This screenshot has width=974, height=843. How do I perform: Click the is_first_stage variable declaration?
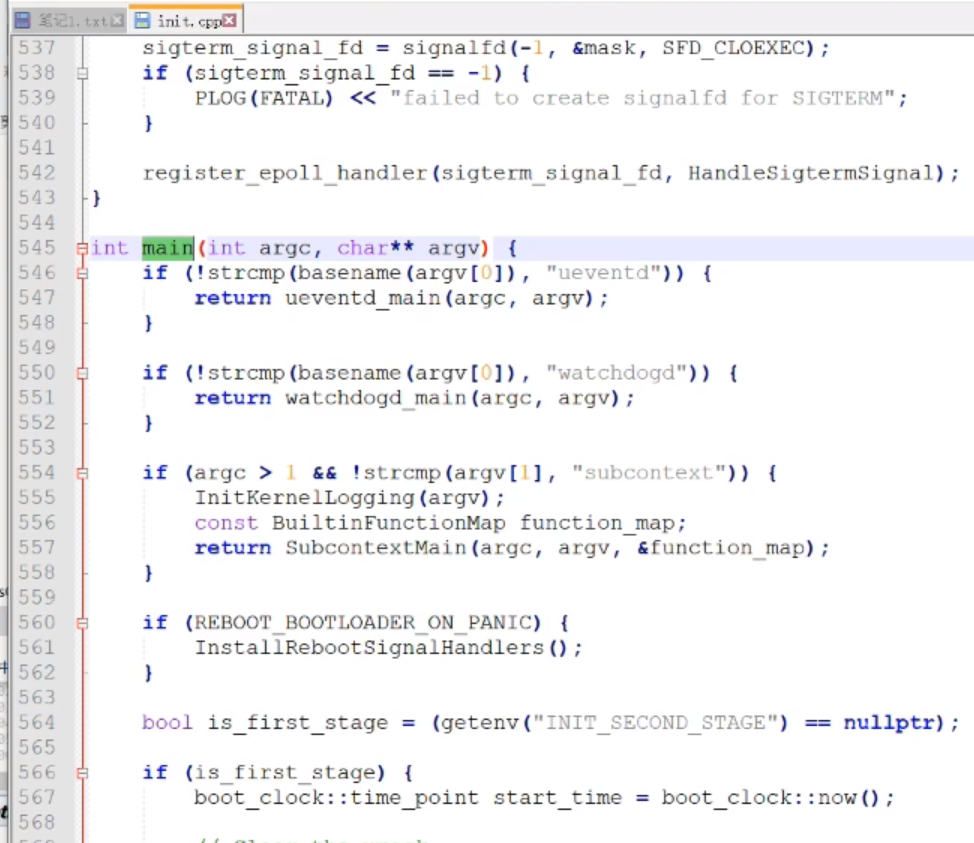coord(298,723)
